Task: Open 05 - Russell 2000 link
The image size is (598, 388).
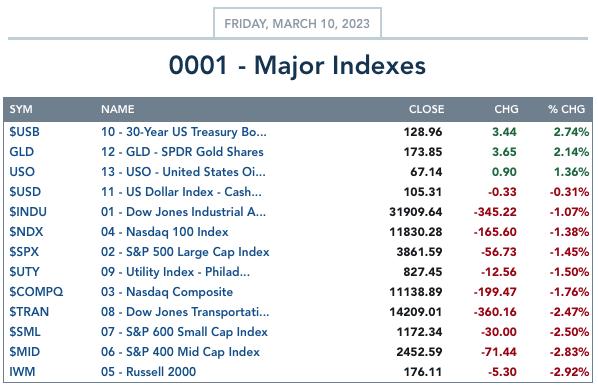Action: [x=149, y=372]
